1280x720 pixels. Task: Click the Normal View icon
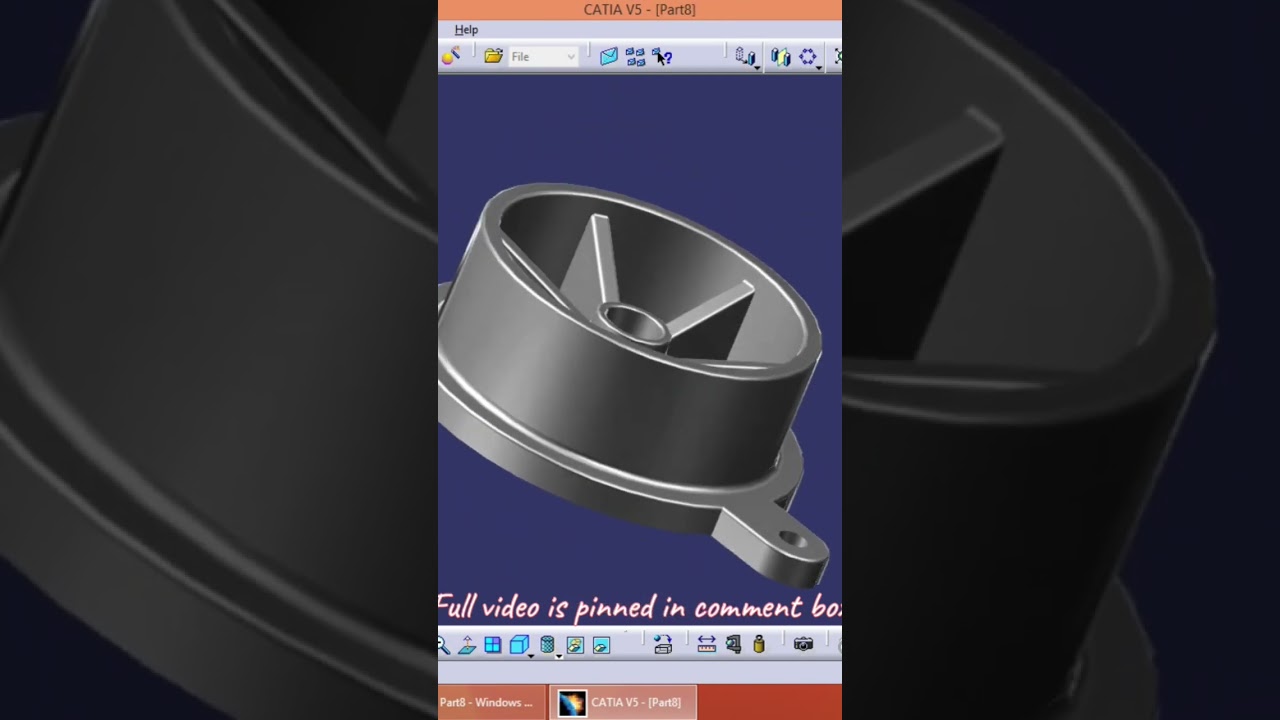click(x=467, y=645)
